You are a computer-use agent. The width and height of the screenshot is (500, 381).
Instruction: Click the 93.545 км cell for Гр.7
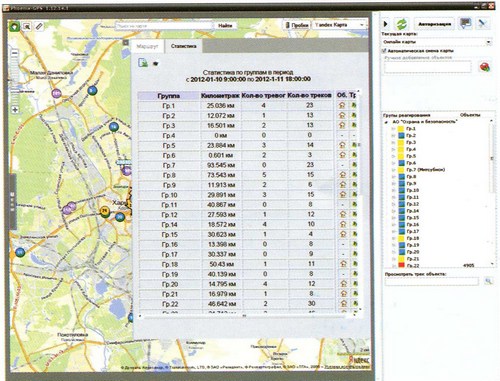[x=220, y=165]
